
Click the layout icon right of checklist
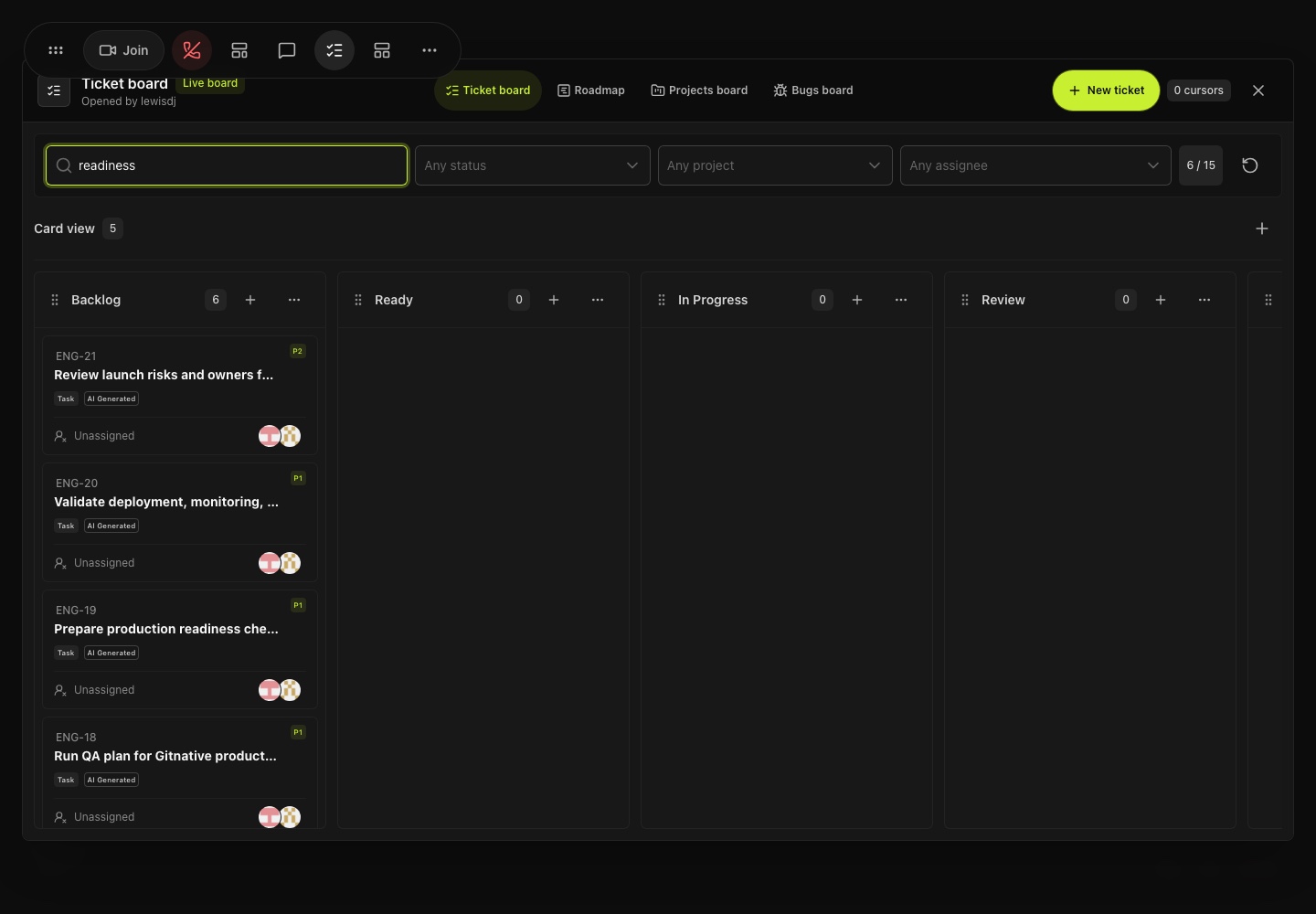pyautogui.click(x=382, y=50)
